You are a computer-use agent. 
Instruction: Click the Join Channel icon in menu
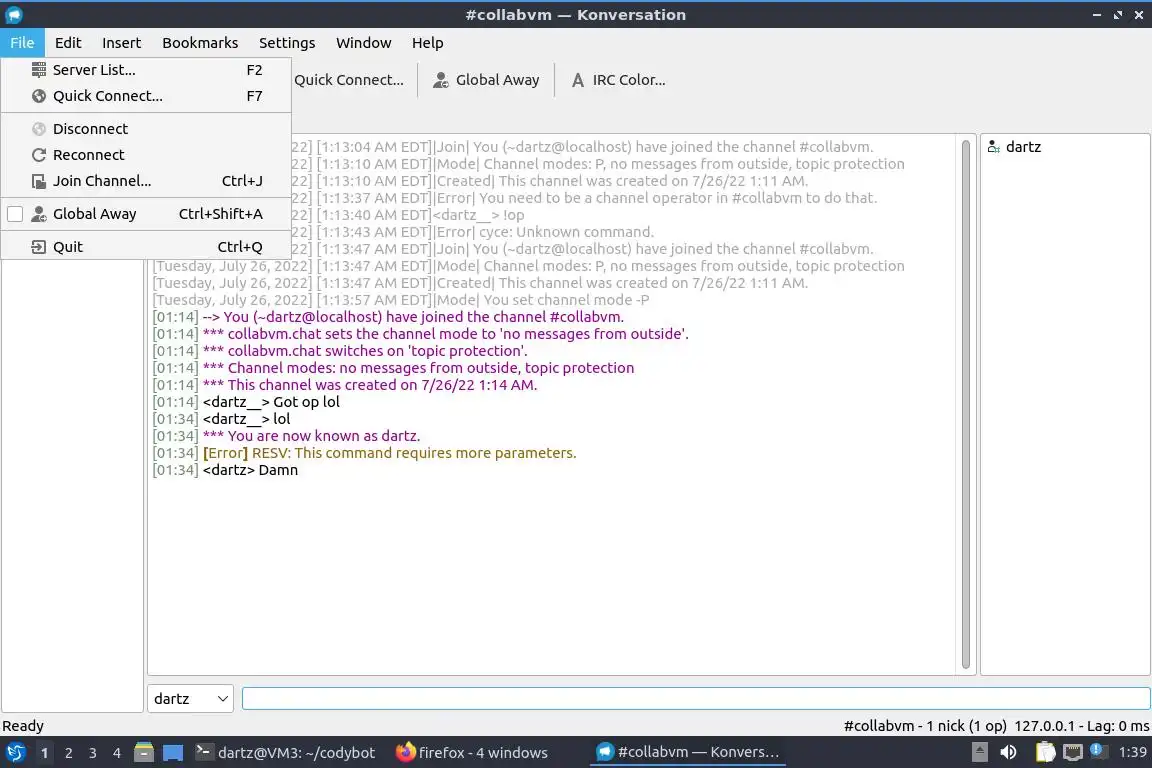(39, 181)
